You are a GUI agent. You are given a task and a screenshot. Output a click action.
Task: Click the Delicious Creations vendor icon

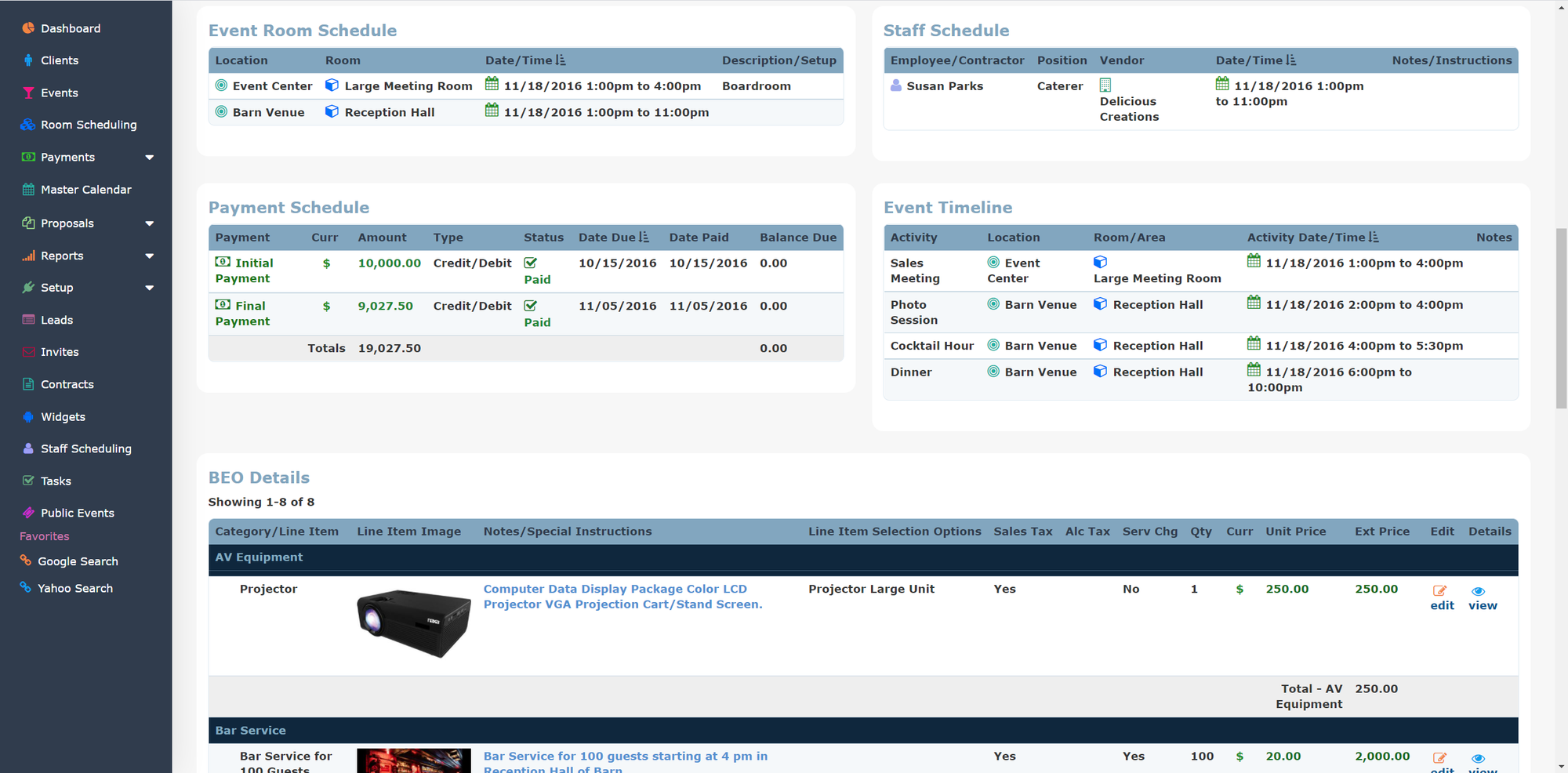(x=1105, y=85)
